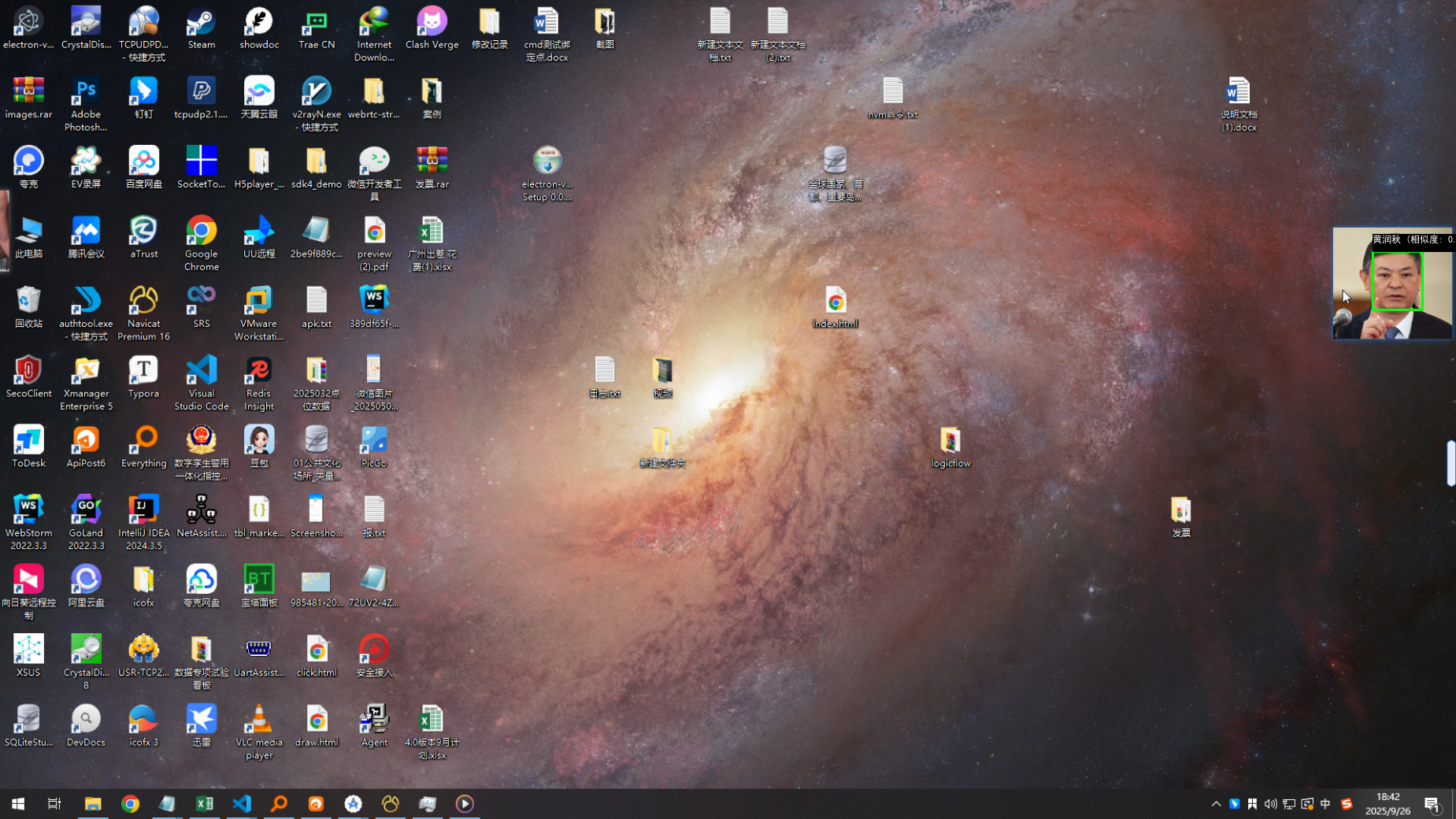The width and height of the screenshot is (1456, 819).
Task: Click the volume speaker icon in the tray
Action: (1270, 804)
